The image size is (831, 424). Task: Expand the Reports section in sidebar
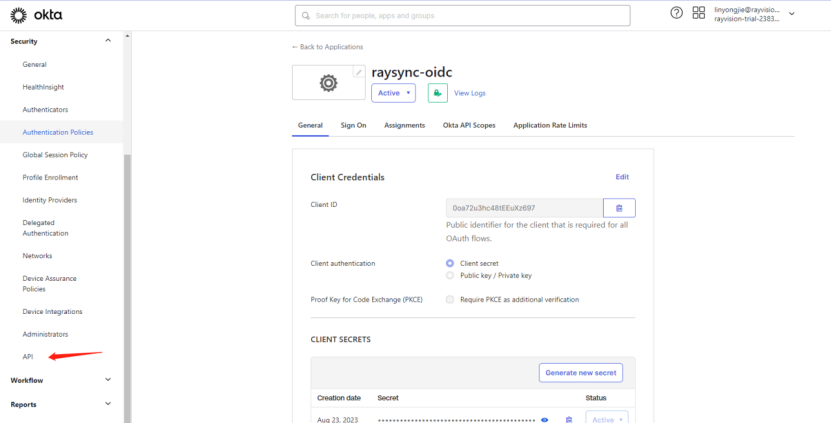(108, 404)
